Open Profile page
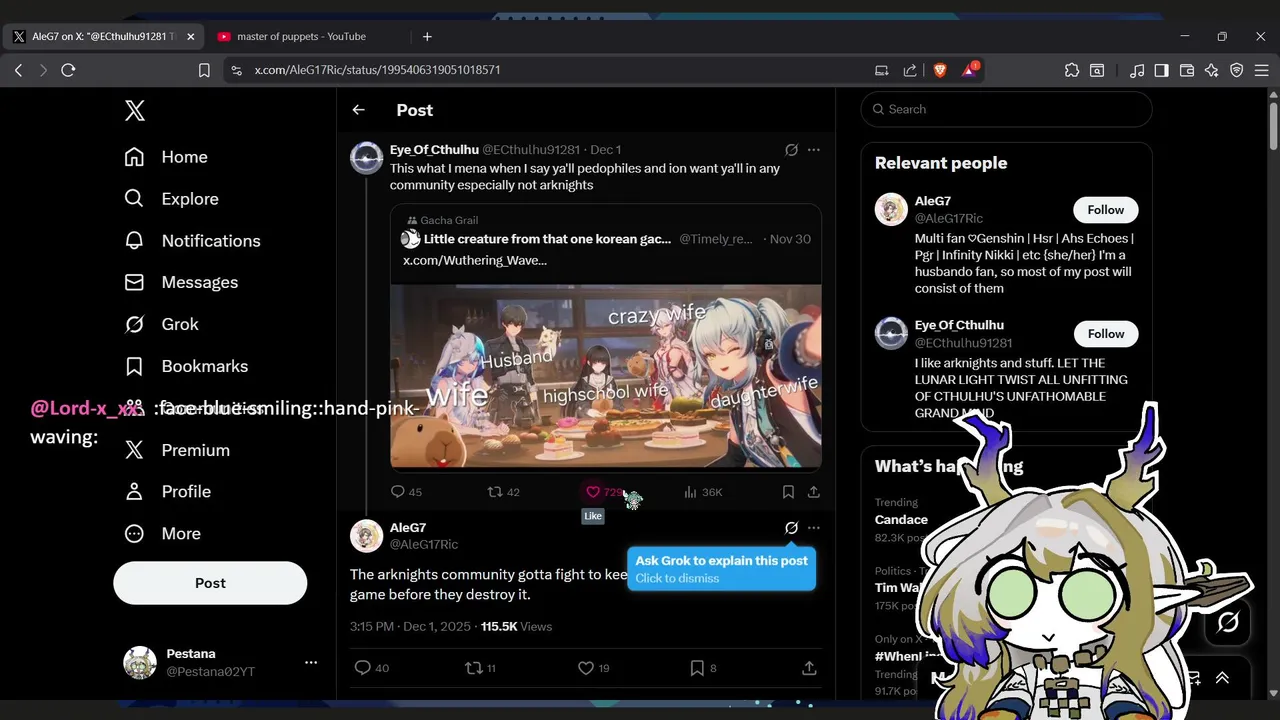1280x720 pixels. (x=167, y=492)
